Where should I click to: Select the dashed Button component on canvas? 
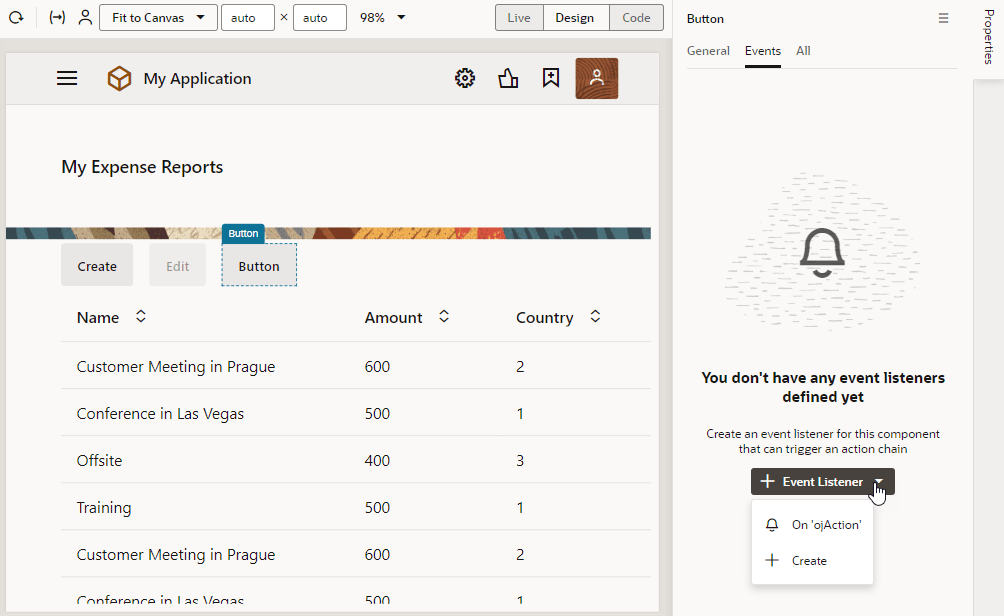[259, 265]
